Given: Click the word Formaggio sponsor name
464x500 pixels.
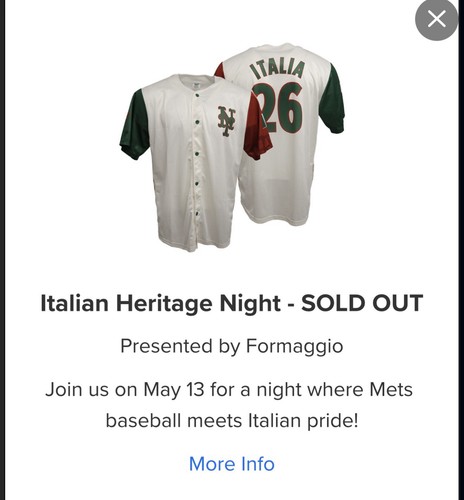Looking at the screenshot, I should coord(295,346).
